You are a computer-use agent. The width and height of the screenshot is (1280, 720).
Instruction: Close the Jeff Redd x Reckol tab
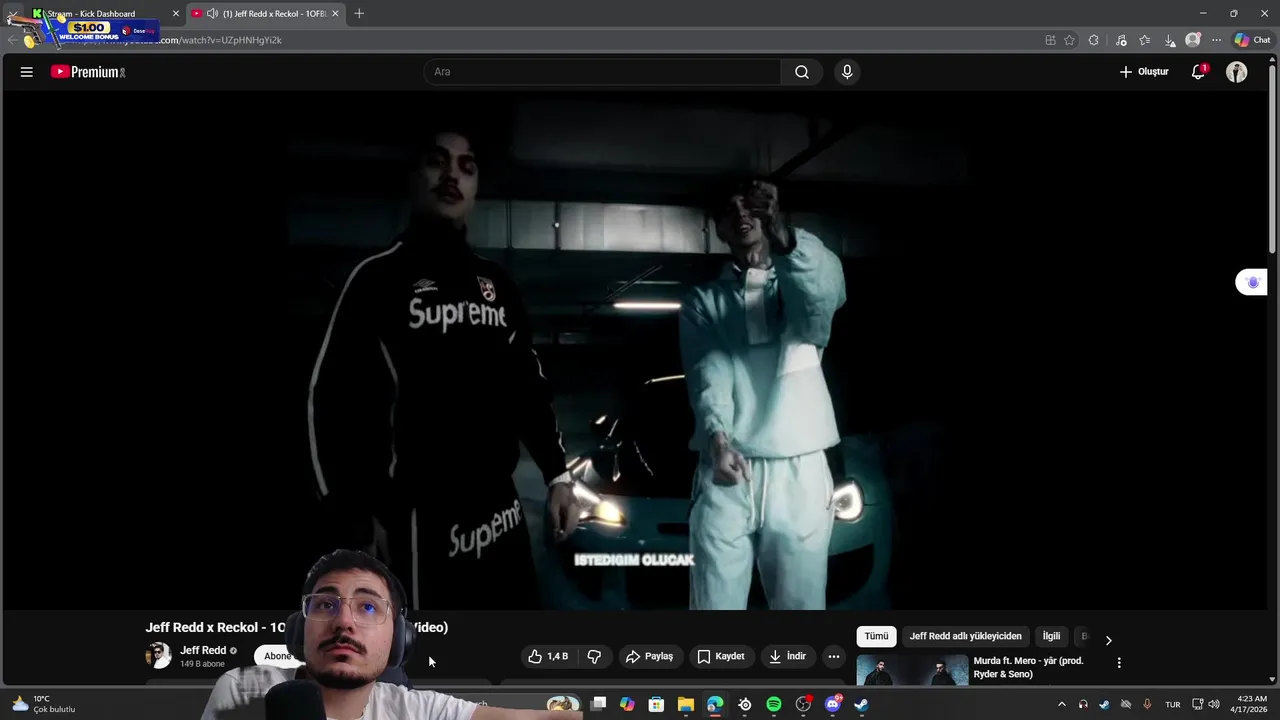pyautogui.click(x=335, y=14)
